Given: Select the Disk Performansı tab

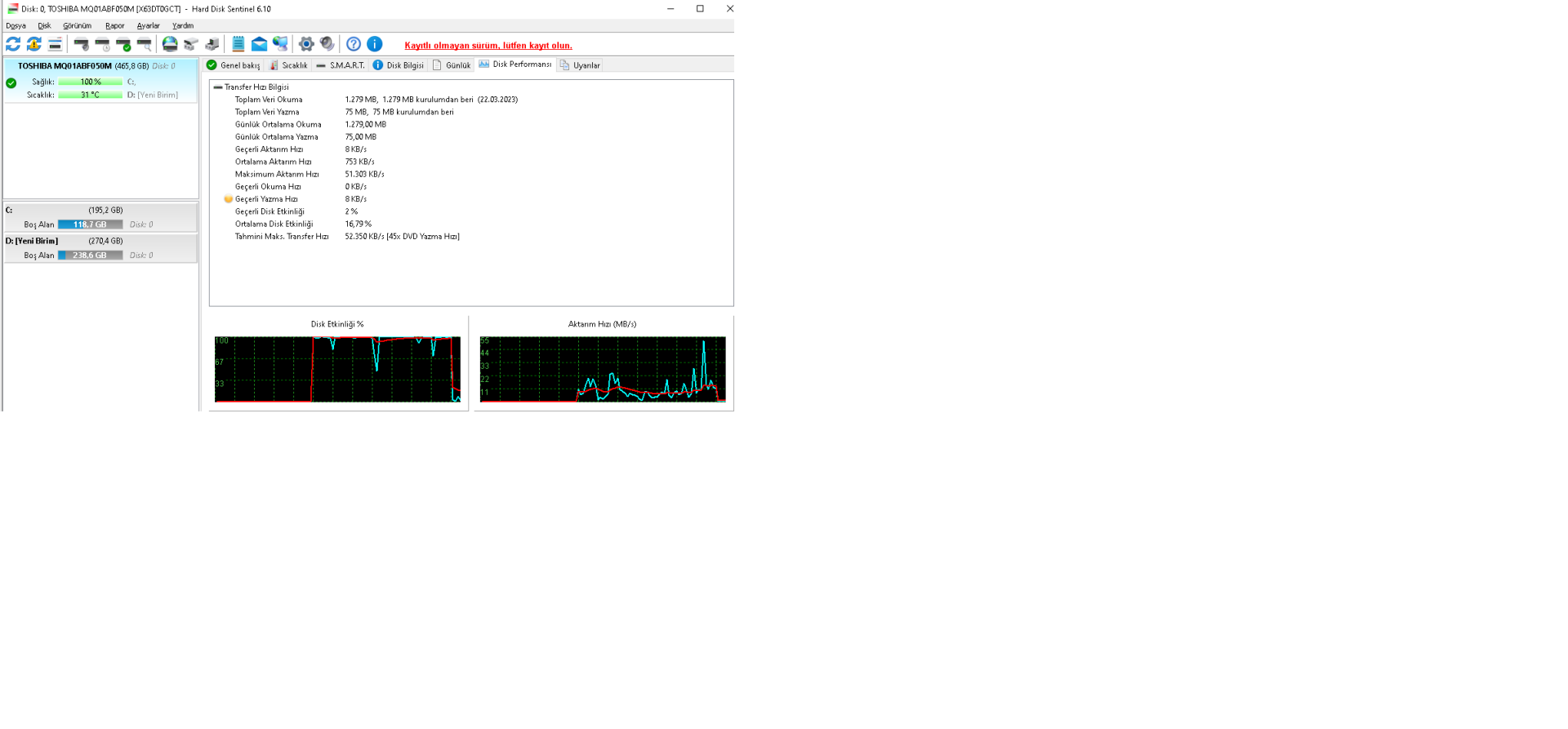Looking at the screenshot, I should [515, 64].
